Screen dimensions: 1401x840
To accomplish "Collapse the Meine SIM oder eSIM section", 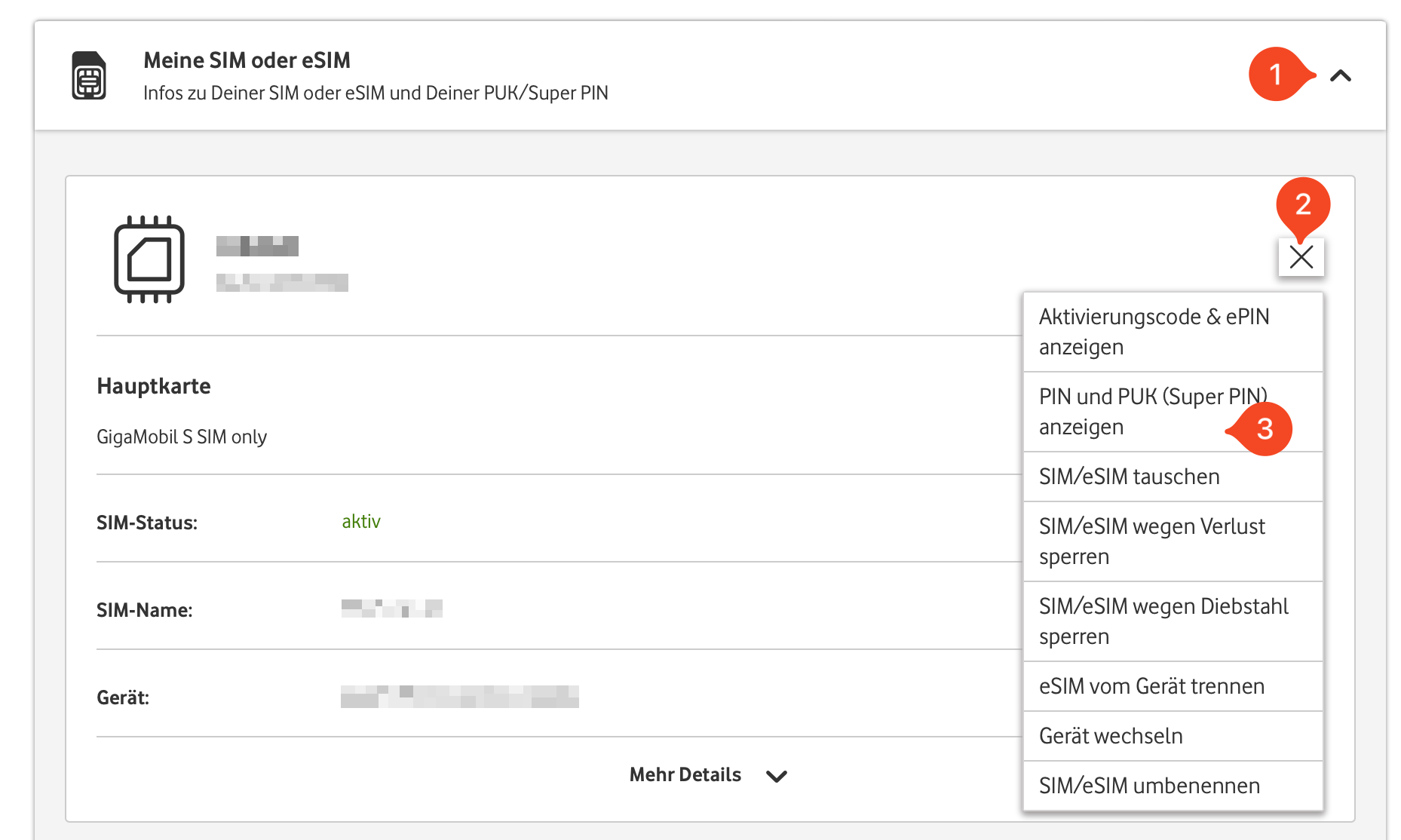I will pos(1341,75).
